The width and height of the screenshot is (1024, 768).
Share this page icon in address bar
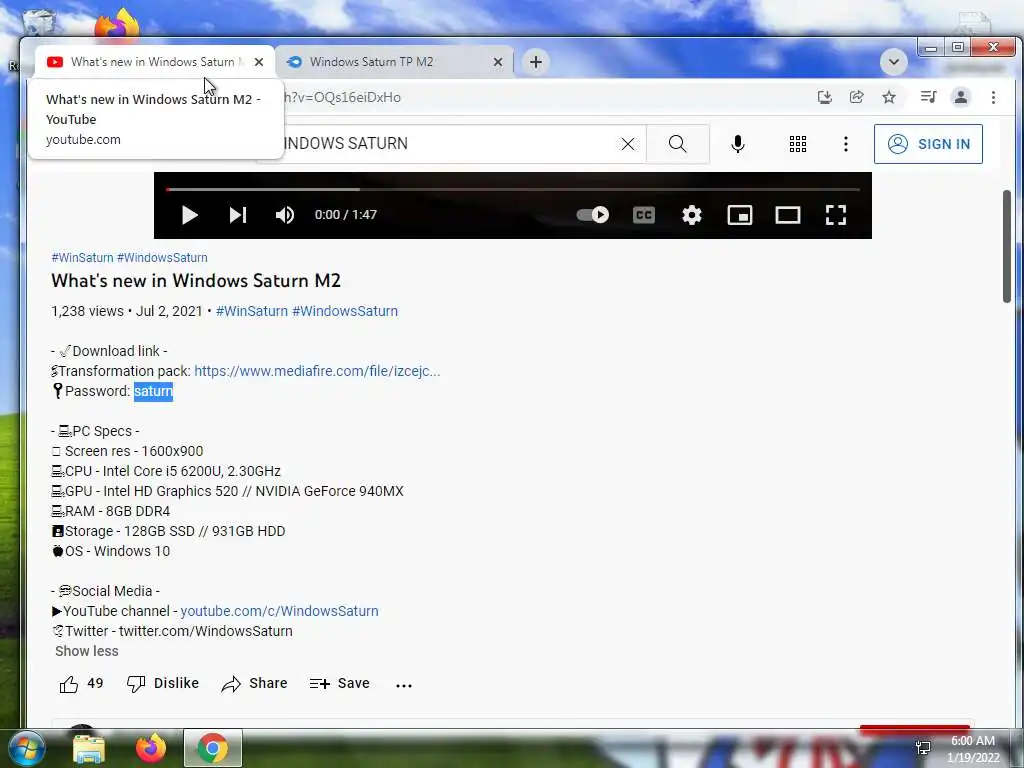pyautogui.click(x=857, y=97)
